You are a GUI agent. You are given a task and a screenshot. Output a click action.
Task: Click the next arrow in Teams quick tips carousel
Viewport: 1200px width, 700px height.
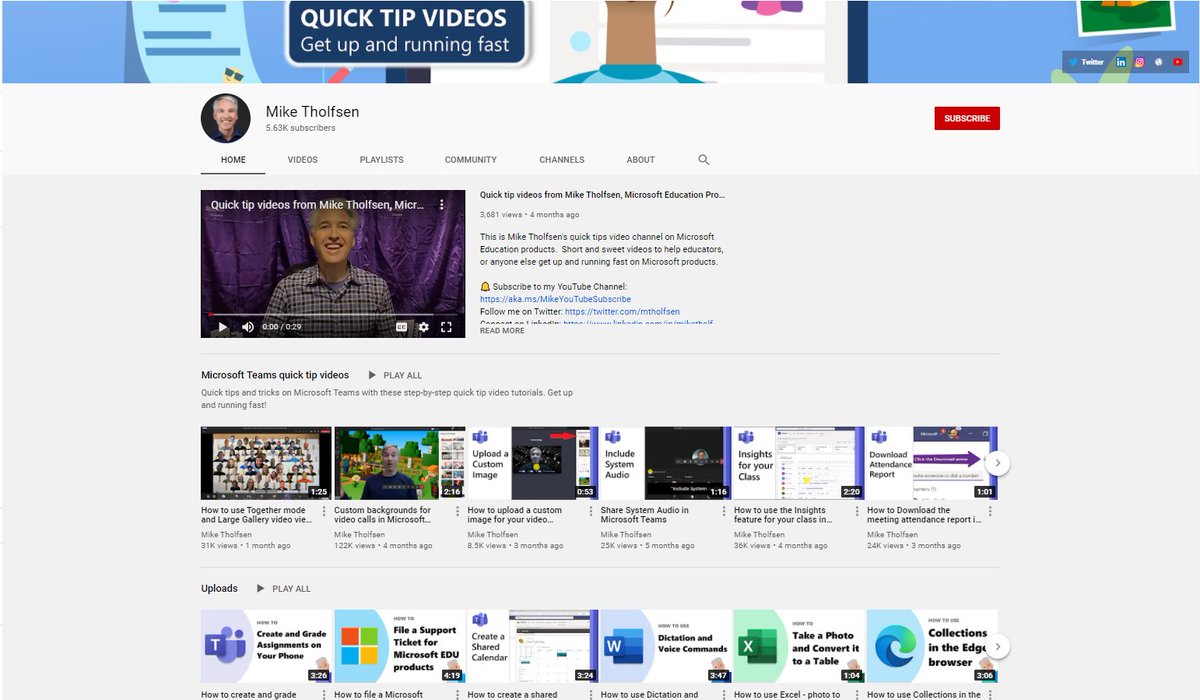tap(997, 463)
